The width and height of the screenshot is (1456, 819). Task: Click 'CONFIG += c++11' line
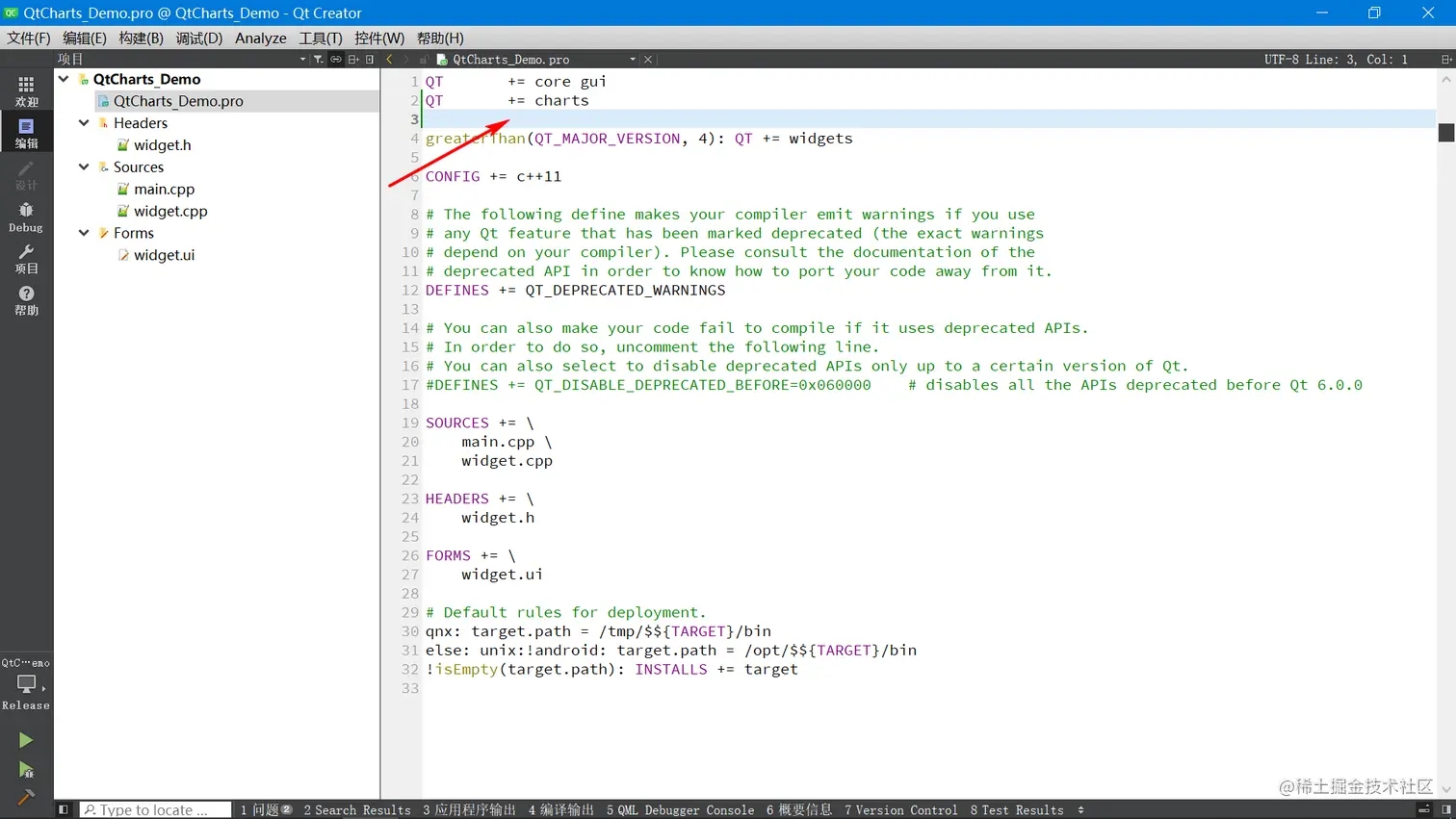493,176
